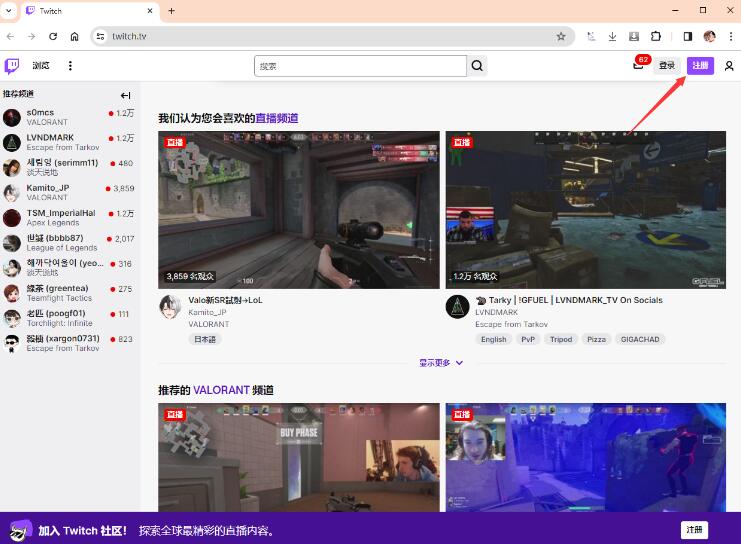Viewport: 741px width, 544px height.
Task: Open the tab search dropdown arrow
Action: coord(9,10)
